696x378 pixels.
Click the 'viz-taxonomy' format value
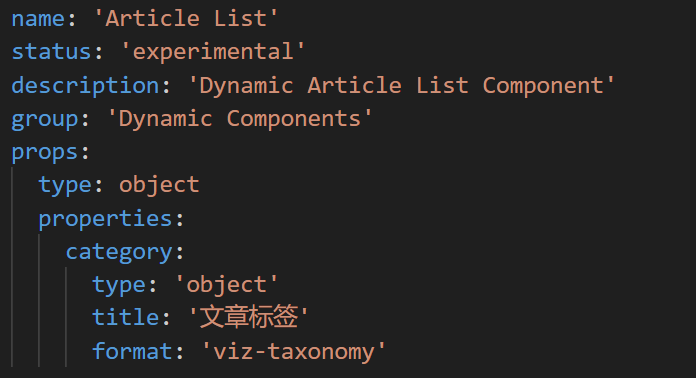click(x=294, y=351)
